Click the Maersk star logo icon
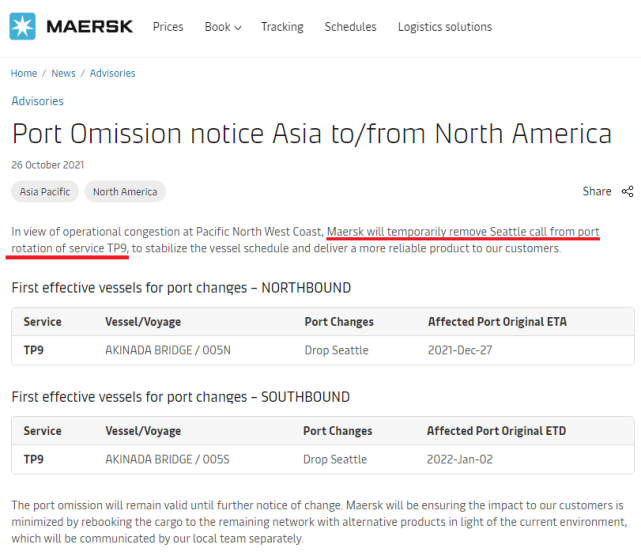The height and width of the screenshot is (552, 641). (22, 27)
